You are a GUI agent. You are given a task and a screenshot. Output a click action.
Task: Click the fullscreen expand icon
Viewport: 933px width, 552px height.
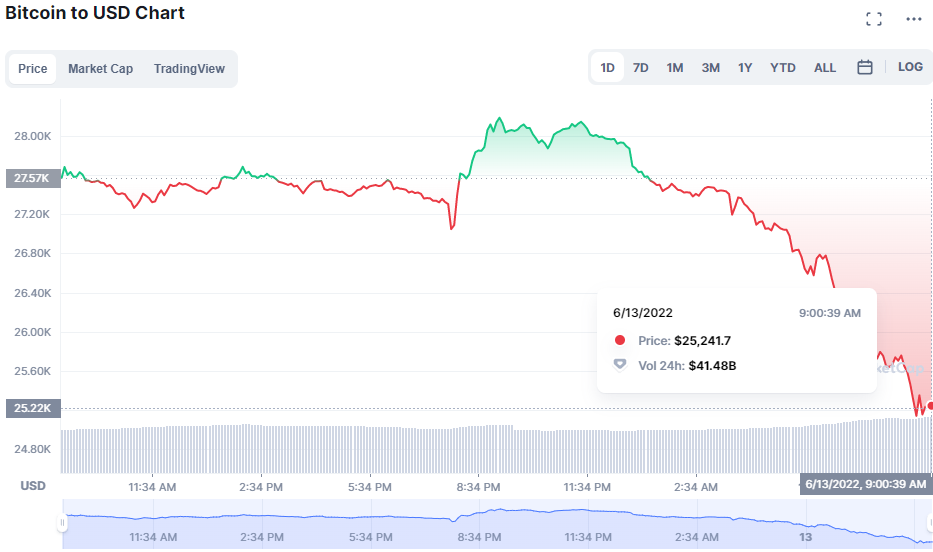click(x=873, y=19)
